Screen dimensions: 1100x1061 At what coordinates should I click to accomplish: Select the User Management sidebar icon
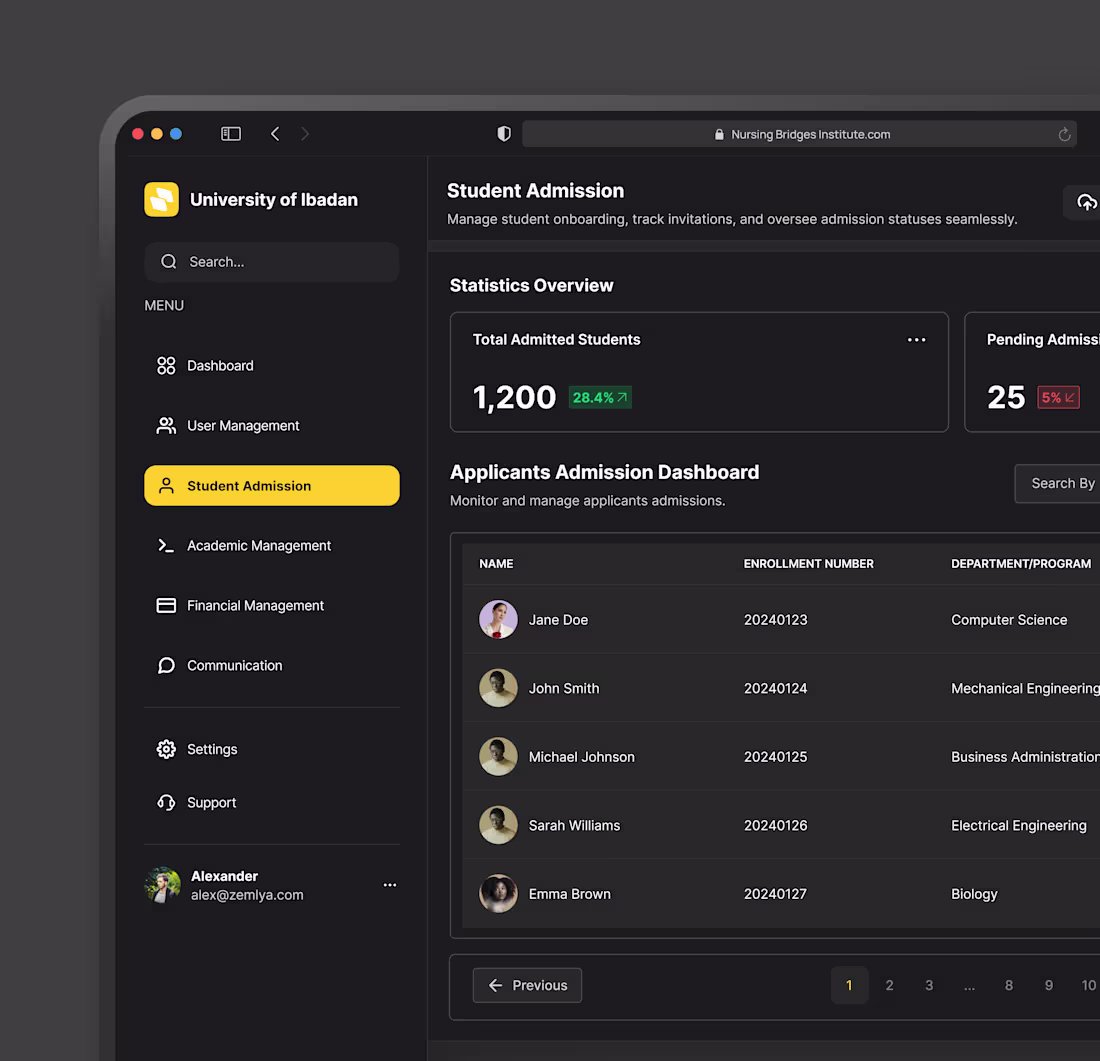(166, 425)
